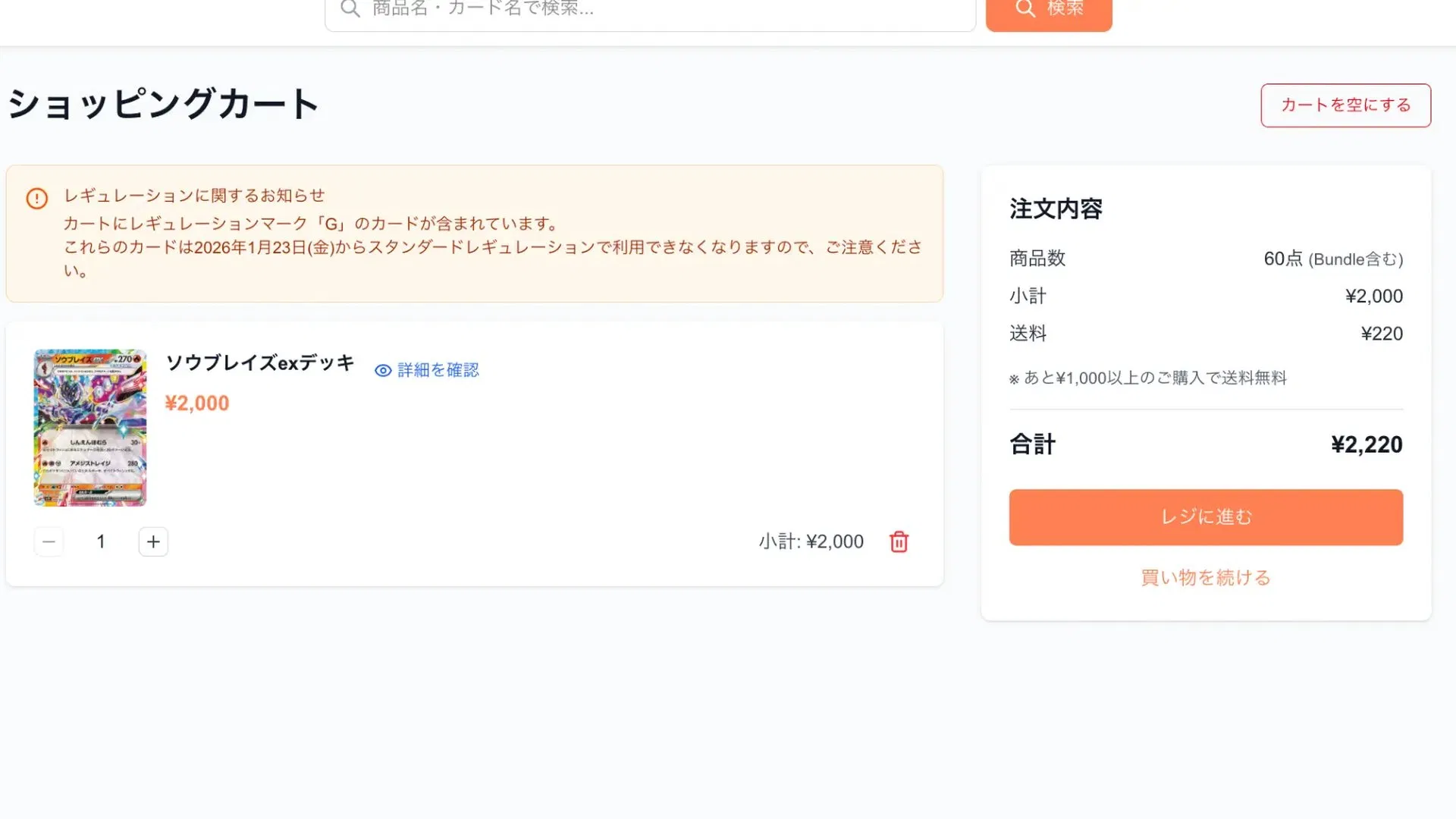Click the magnifier icon on the 検索 button

coord(1025,9)
